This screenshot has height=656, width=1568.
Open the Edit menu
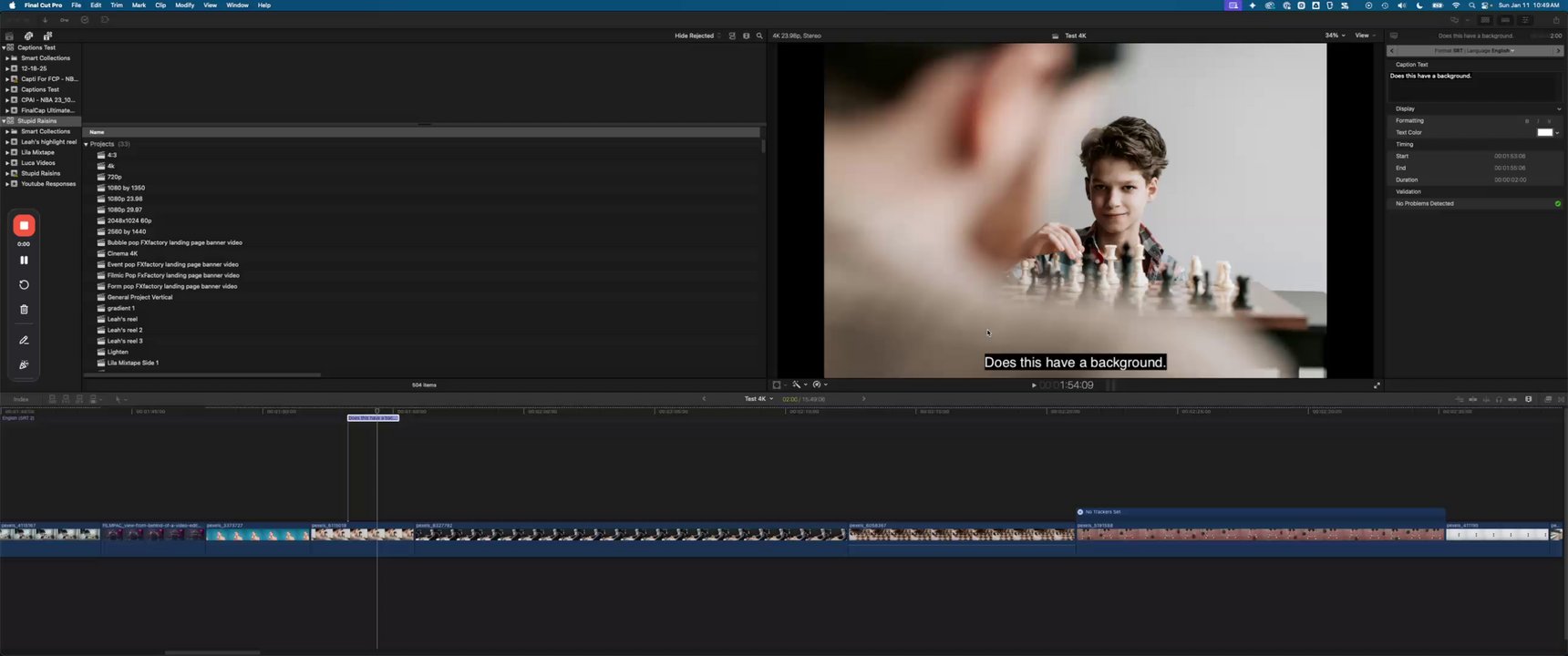point(96,5)
